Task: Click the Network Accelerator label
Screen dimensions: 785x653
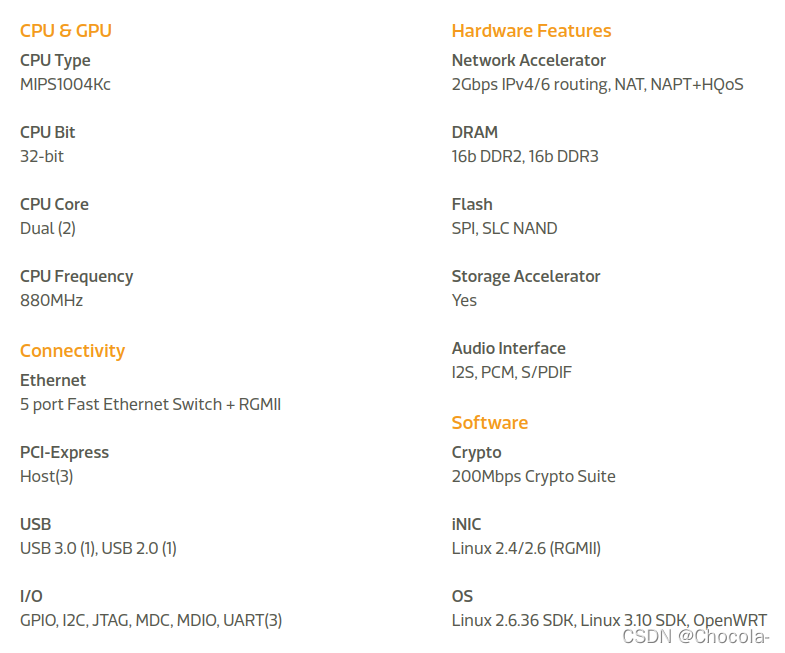Action: click(529, 60)
